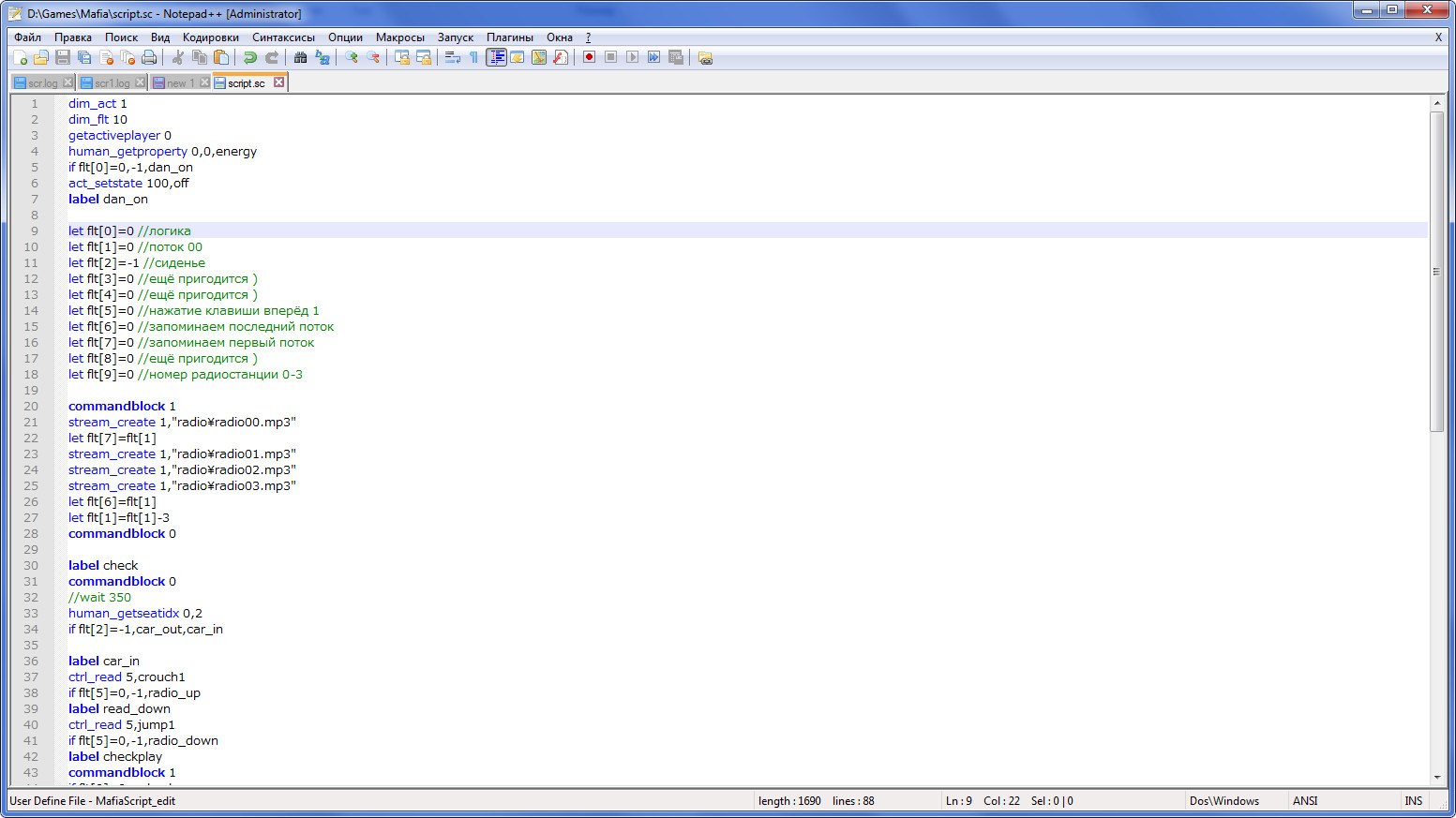Click the New file toolbar icon
This screenshot has width=1456, height=818.
pyautogui.click(x=20, y=58)
